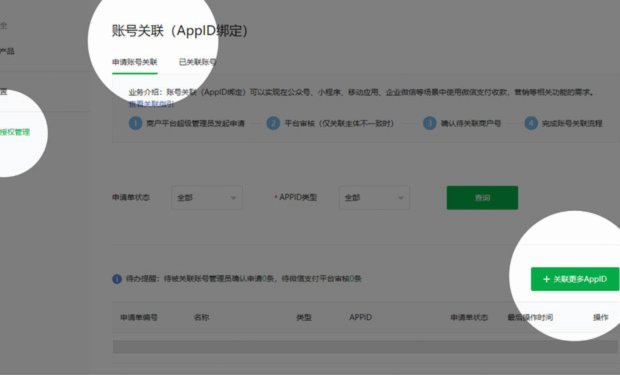Click the 完成账号关联流程 step text
The width and height of the screenshot is (620, 375).
(x=572, y=123)
